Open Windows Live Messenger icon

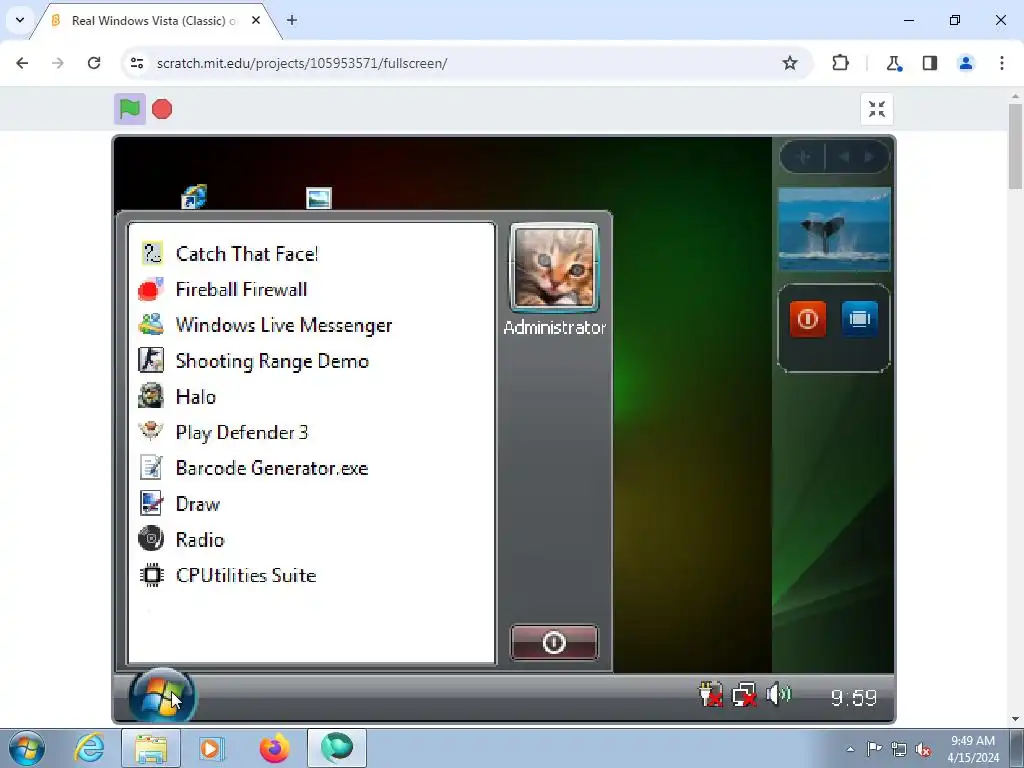click(151, 325)
